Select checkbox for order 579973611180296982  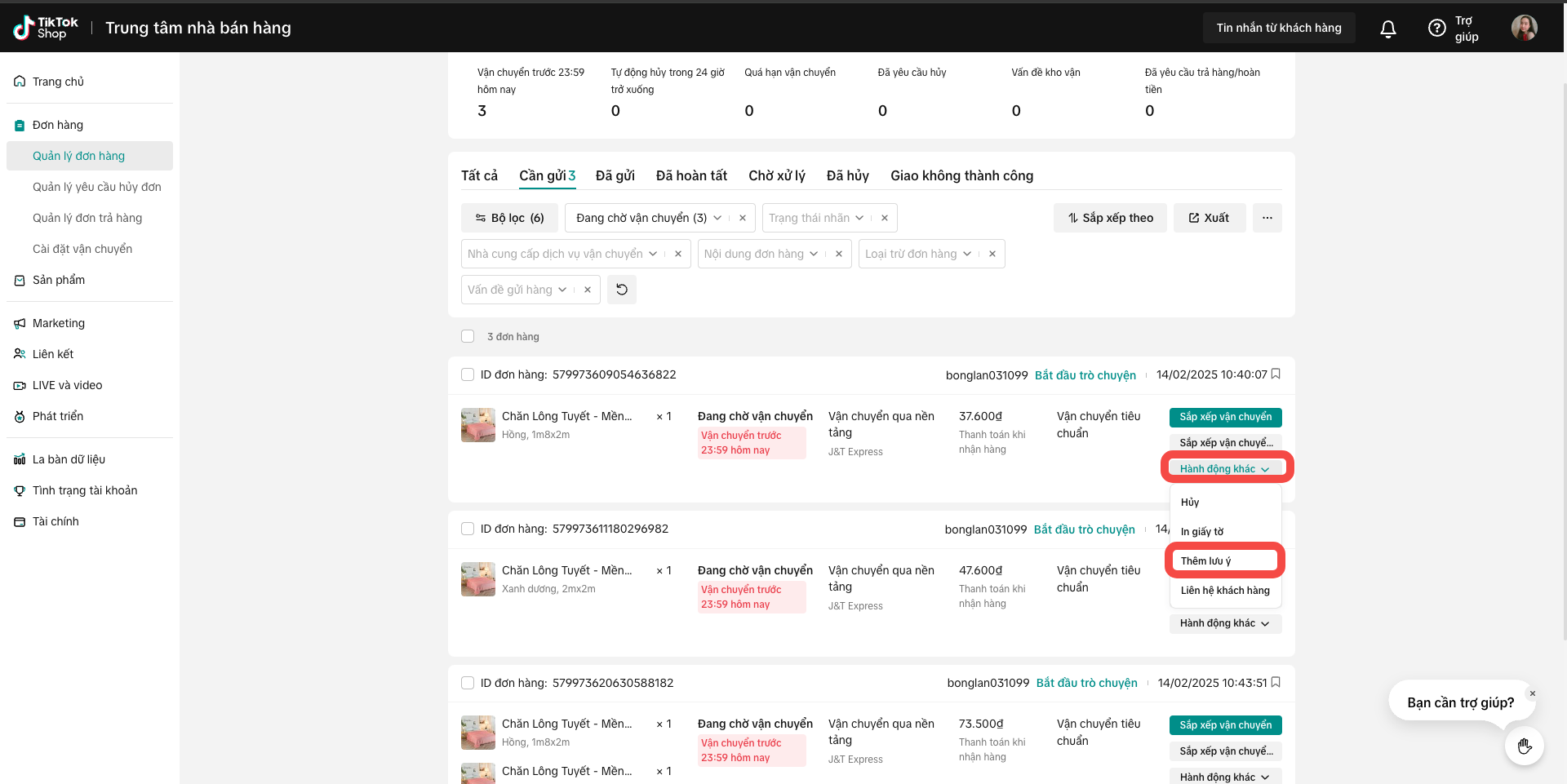click(x=468, y=529)
